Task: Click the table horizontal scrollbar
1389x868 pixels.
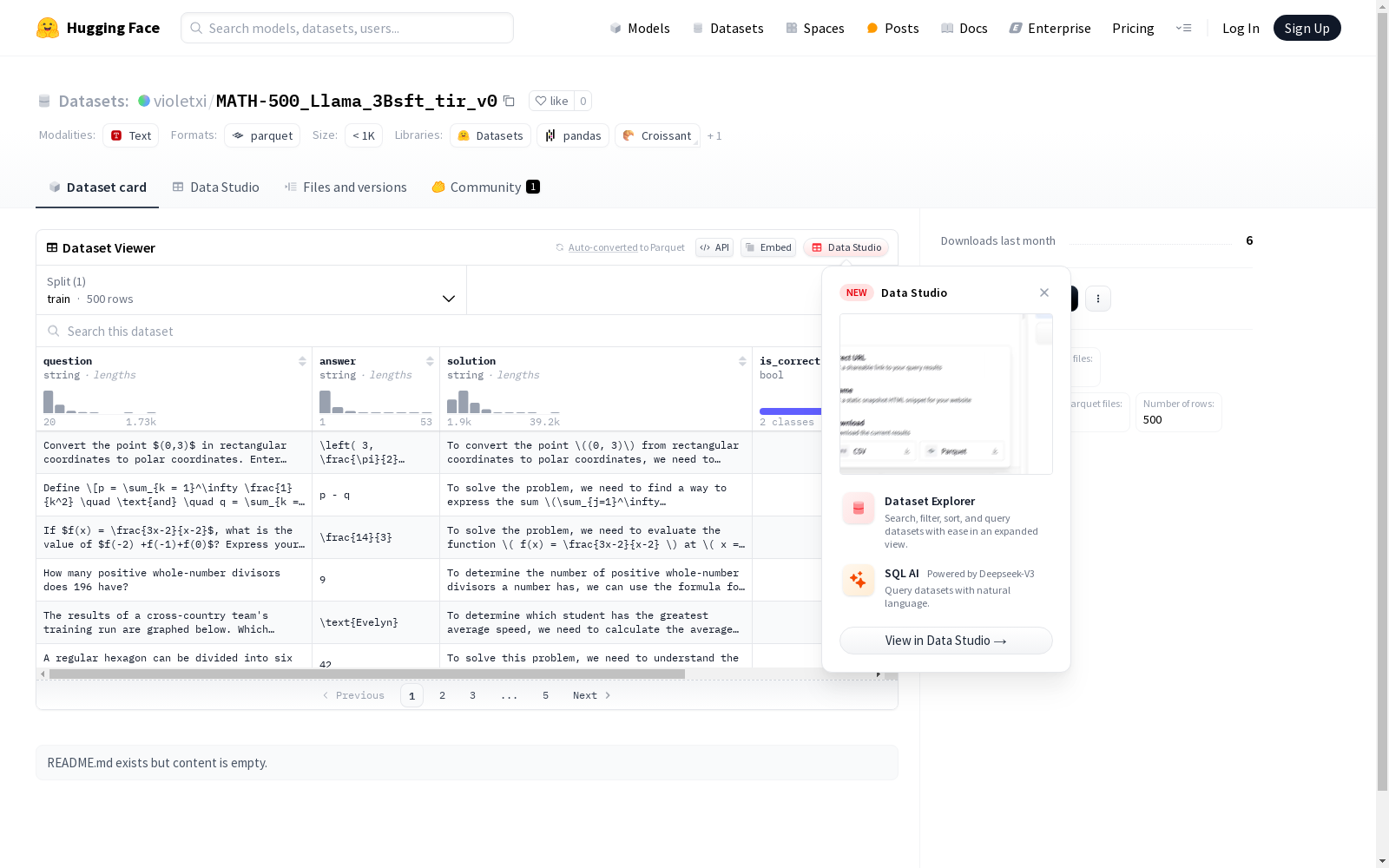Action: 366,674
